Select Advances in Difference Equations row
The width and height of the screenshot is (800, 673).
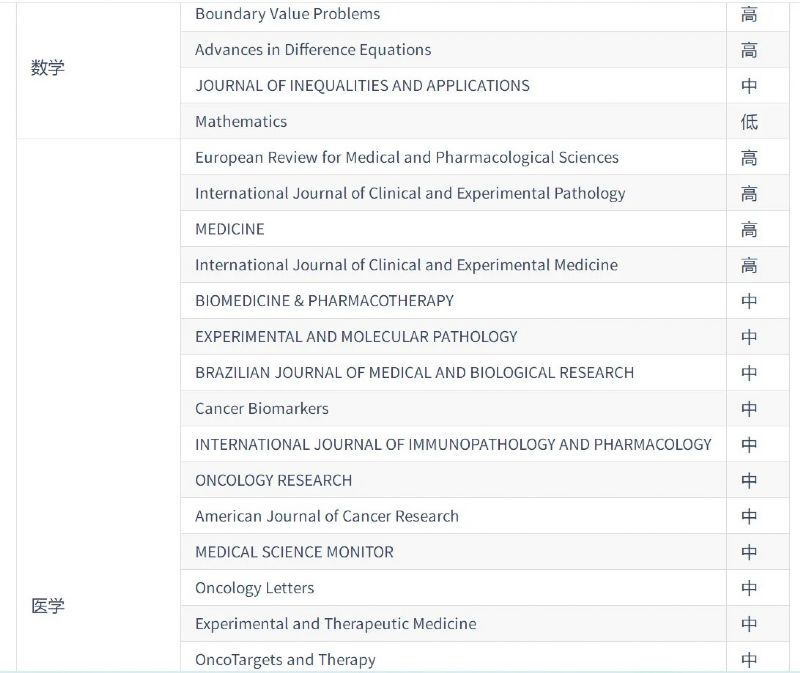(313, 50)
